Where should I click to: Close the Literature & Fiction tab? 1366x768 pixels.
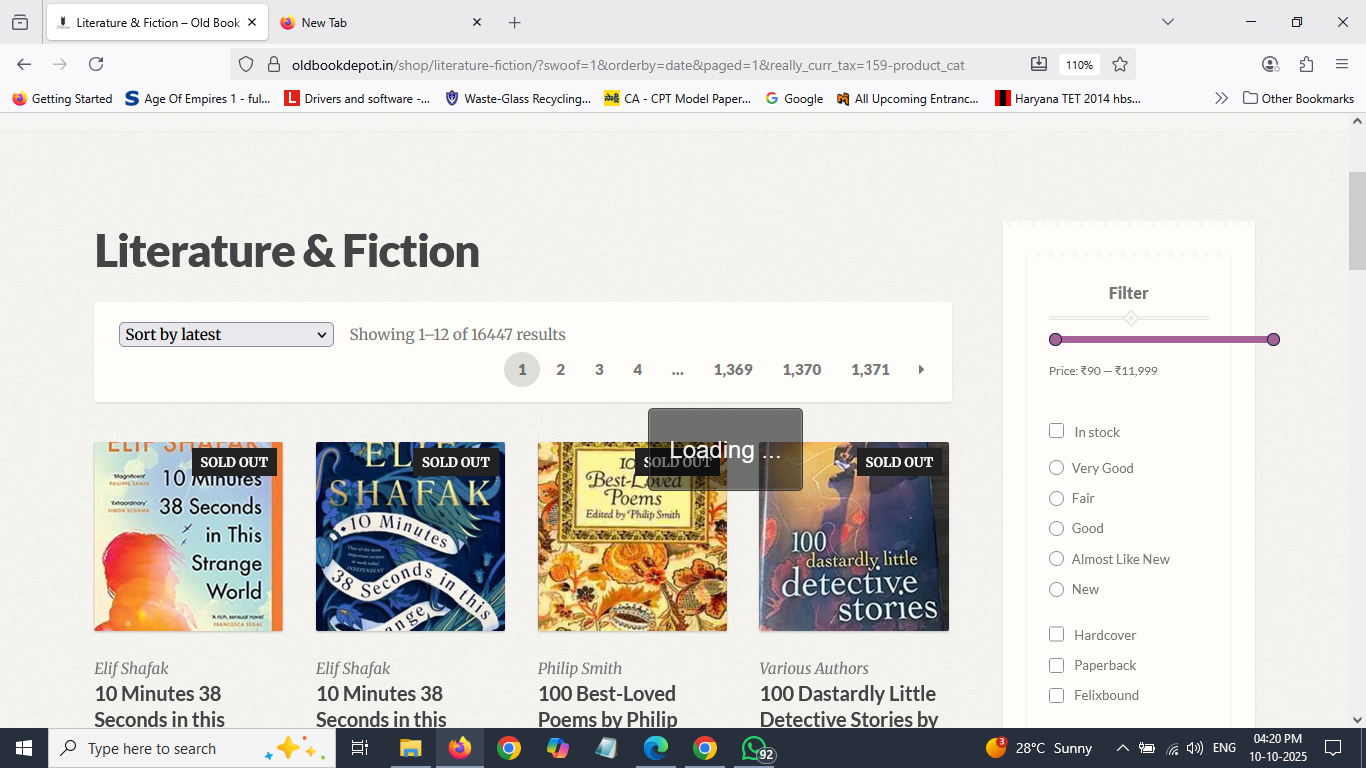click(251, 22)
